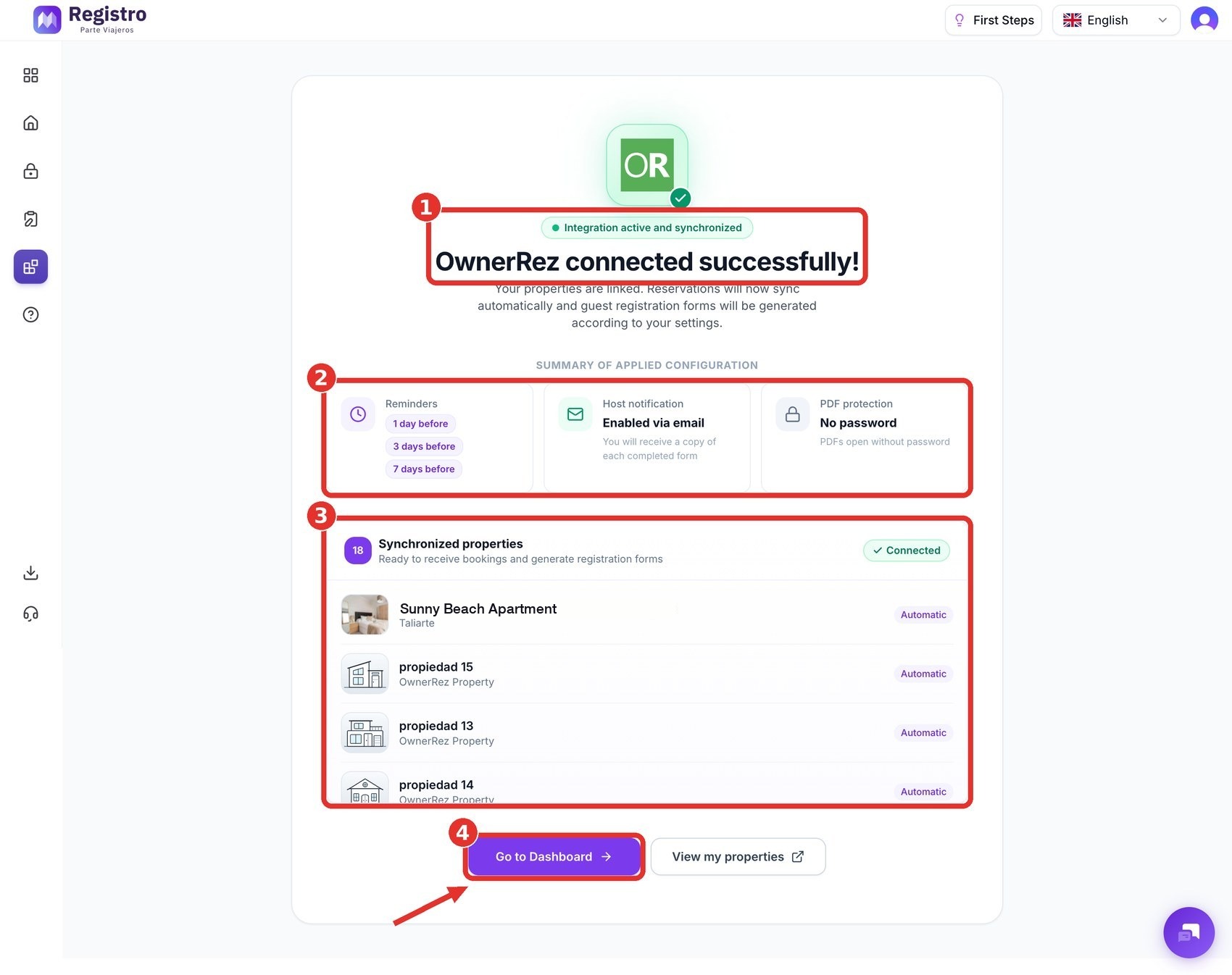Viewport: 1232px width, 975px height.
Task: Open the lock icon in sidebar
Action: click(x=30, y=171)
